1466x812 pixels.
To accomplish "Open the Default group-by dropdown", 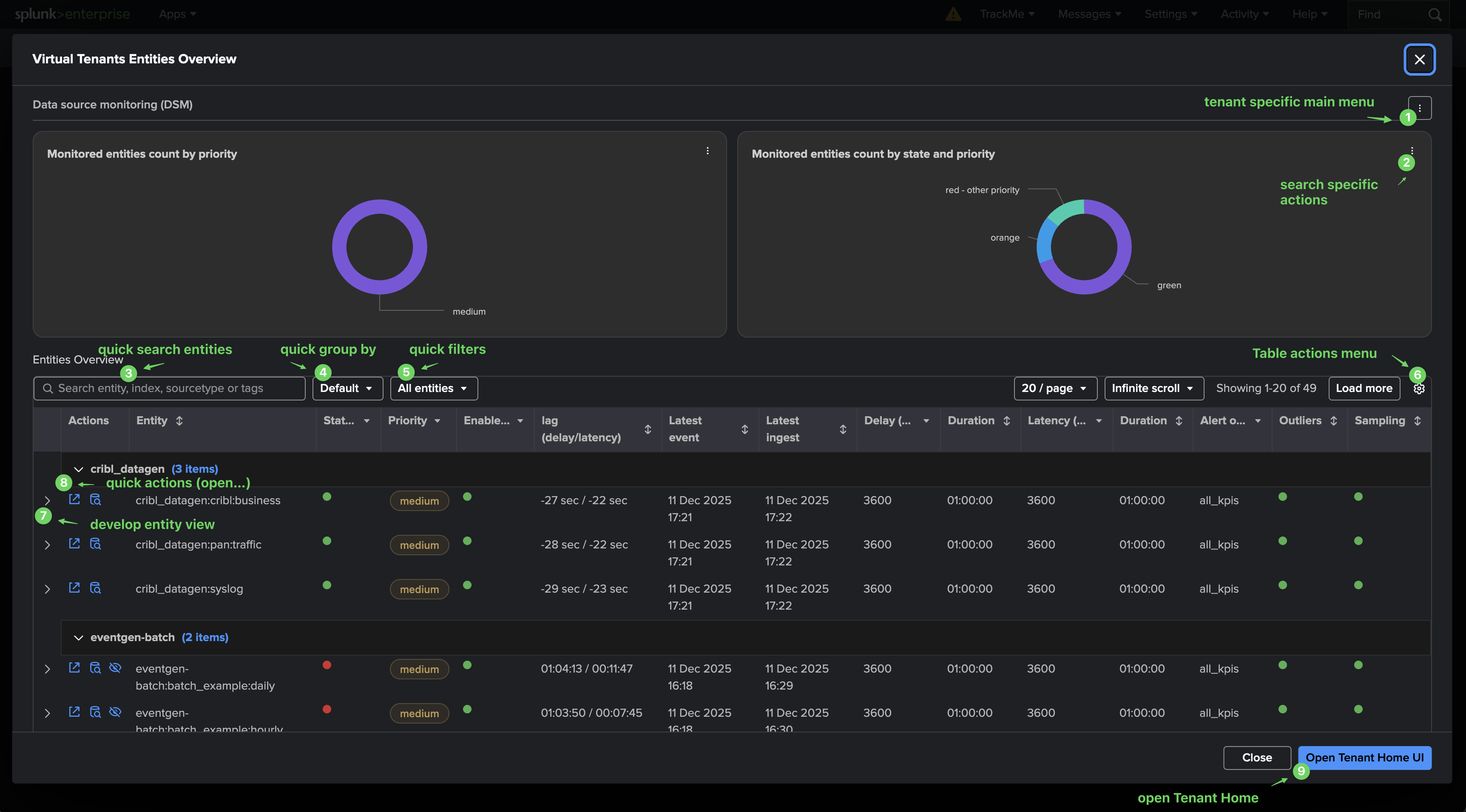I will pyautogui.click(x=347, y=388).
